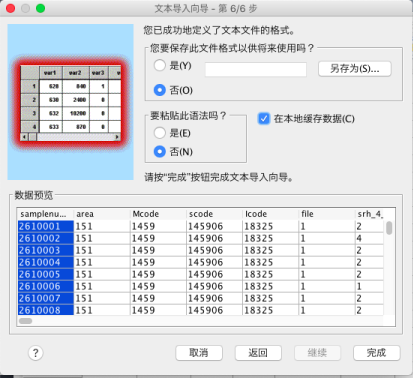Select cell 2610007 in preview
The height and width of the screenshot is (378, 413).
click(46, 298)
